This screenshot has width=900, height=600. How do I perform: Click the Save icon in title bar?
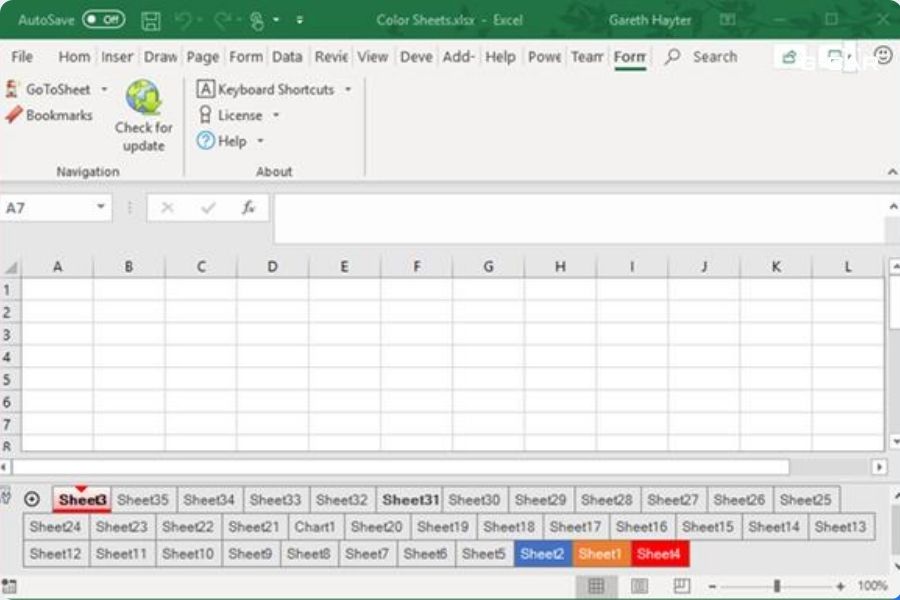click(151, 21)
